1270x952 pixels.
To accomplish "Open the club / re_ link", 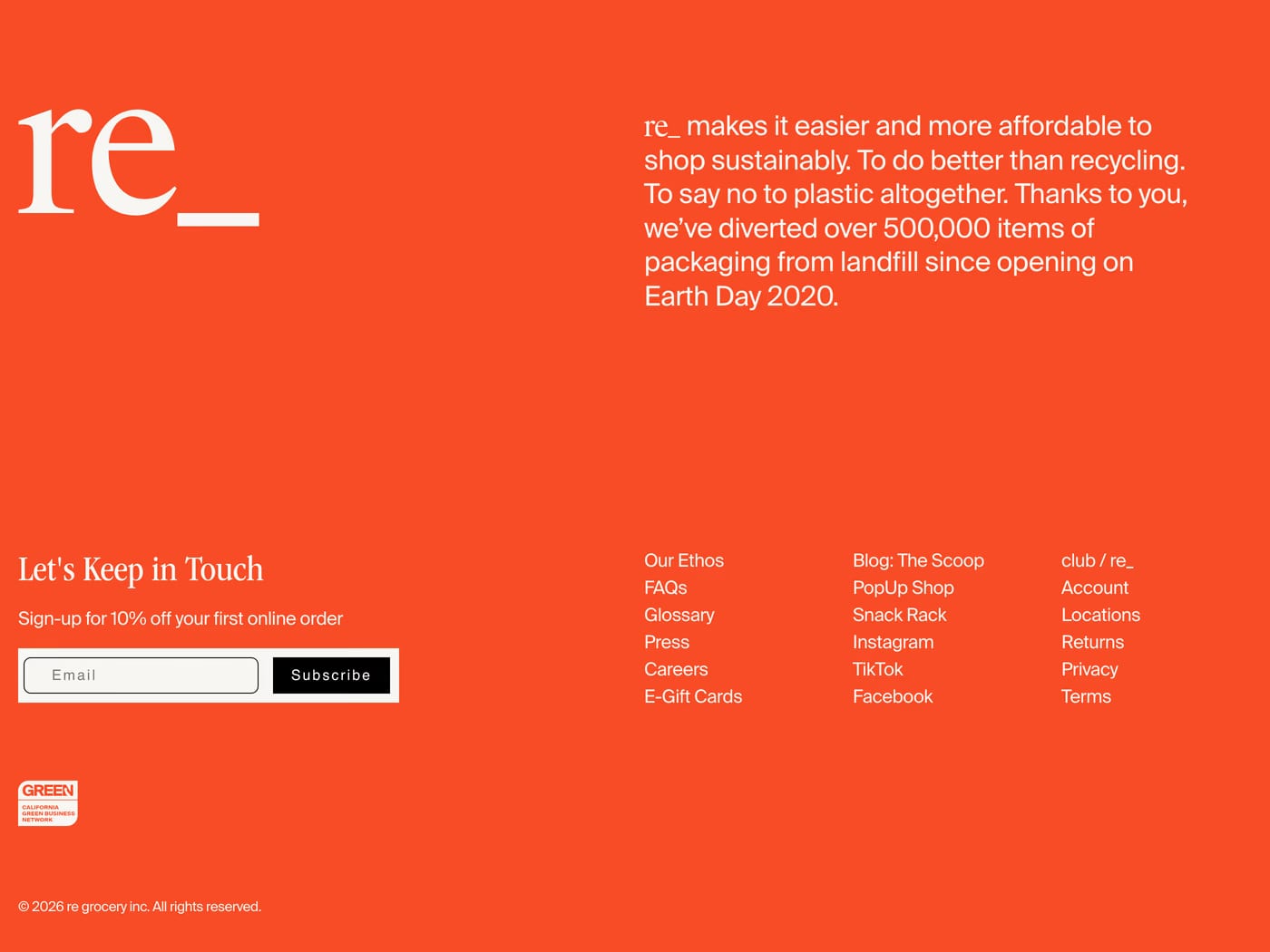I will [x=1098, y=560].
